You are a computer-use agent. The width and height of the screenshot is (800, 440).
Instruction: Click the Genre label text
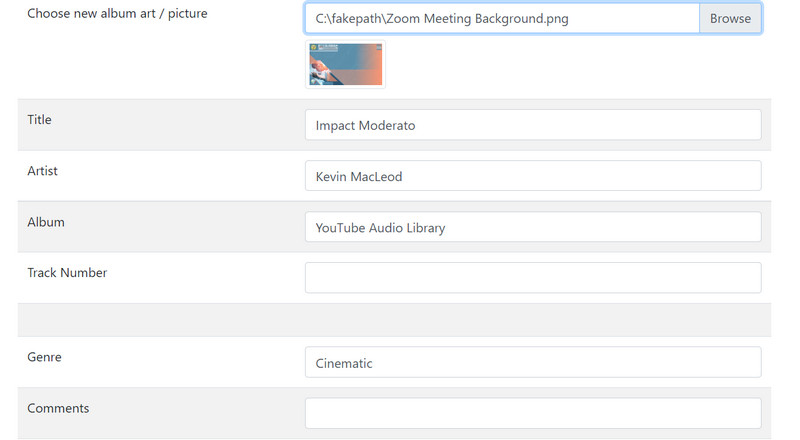[44, 357]
